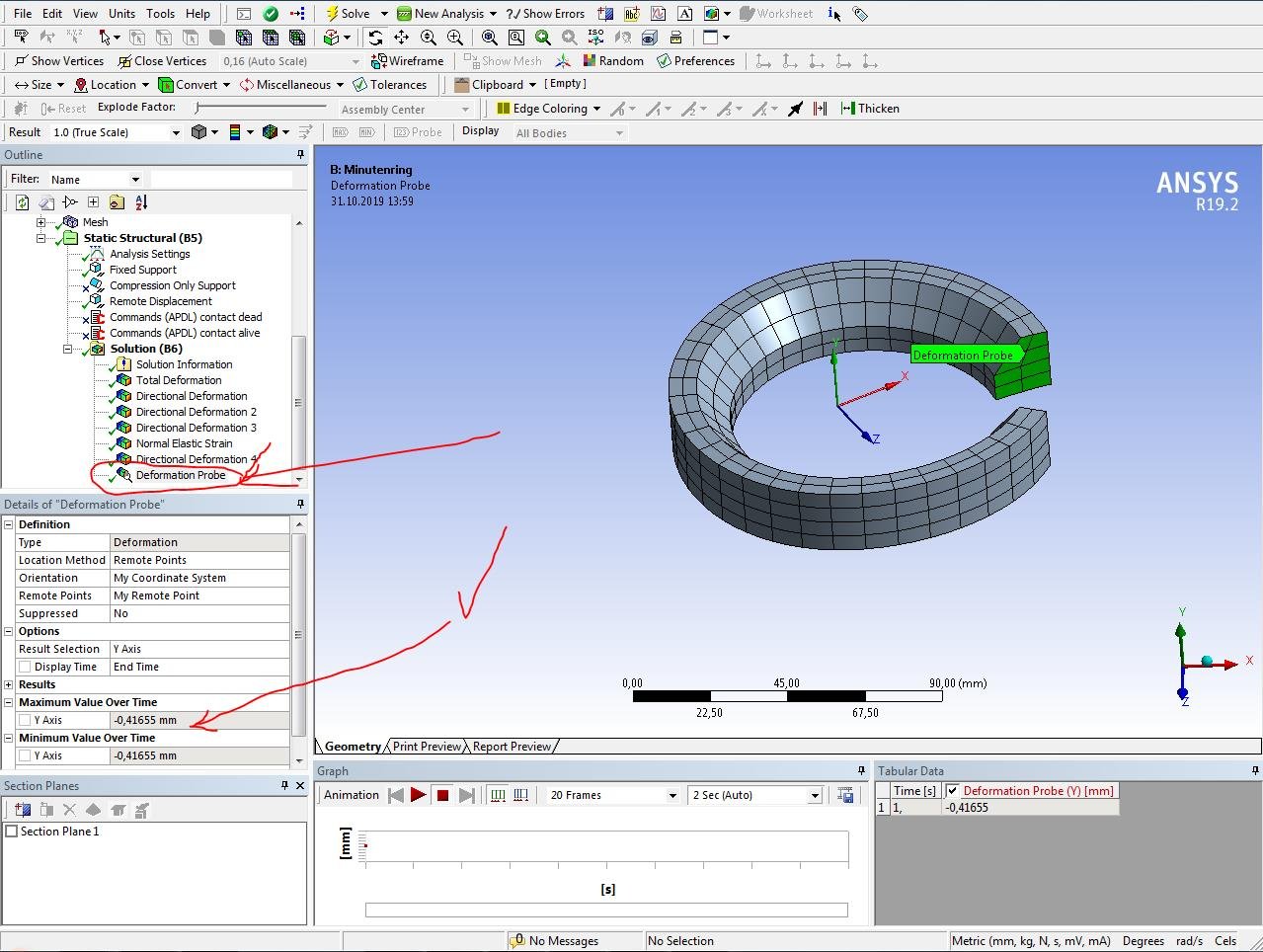
Task: Select Compression Only Support item
Action: point(173,285)
